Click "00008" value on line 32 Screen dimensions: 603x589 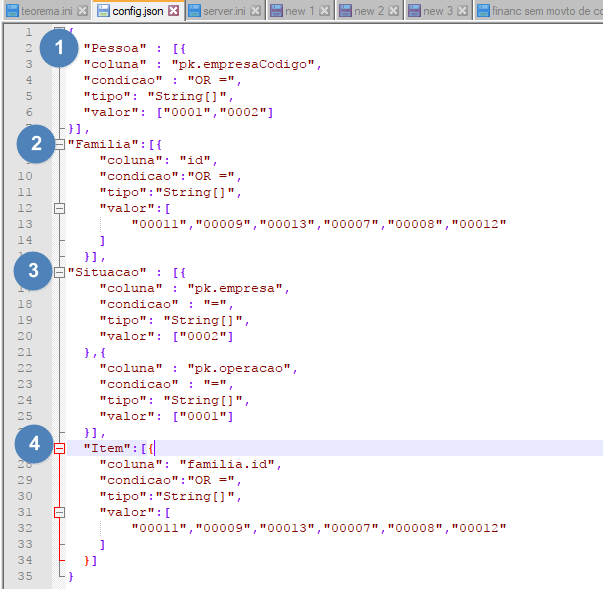tap(415, 528)
